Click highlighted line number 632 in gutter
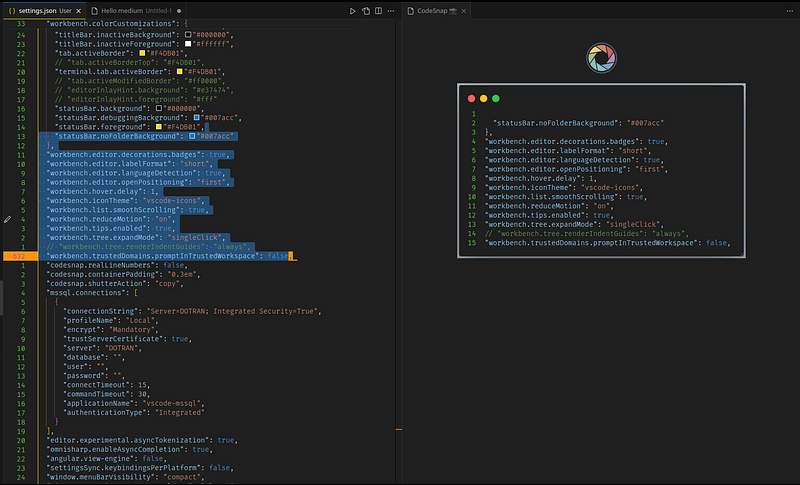This screenshot has width=800, height=485. (17, 256)
